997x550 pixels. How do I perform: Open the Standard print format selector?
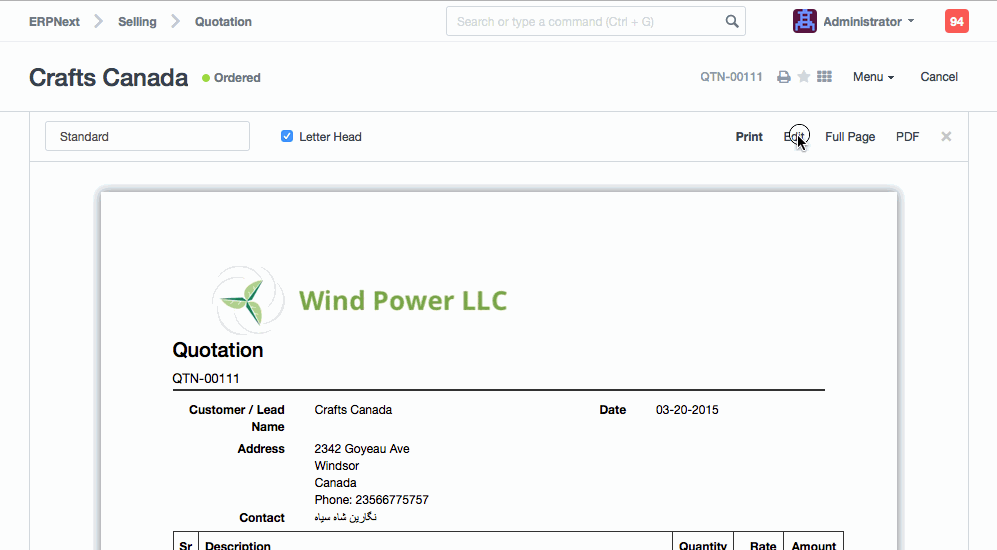coord(147,136)
